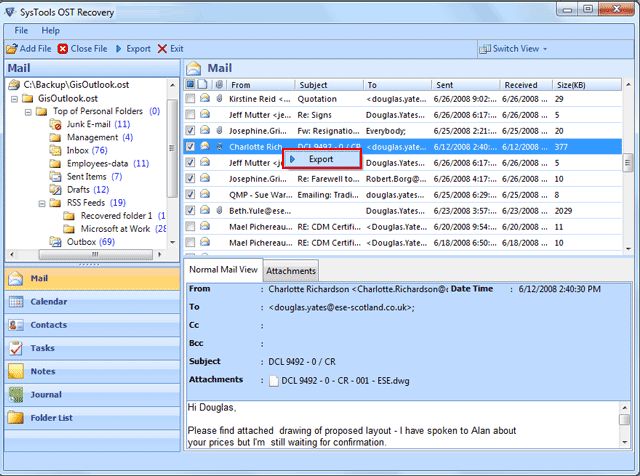Collapse the GisOutlook.ost tree node
The height and width of the screenshot is (476, 640).
pos(15,98)
